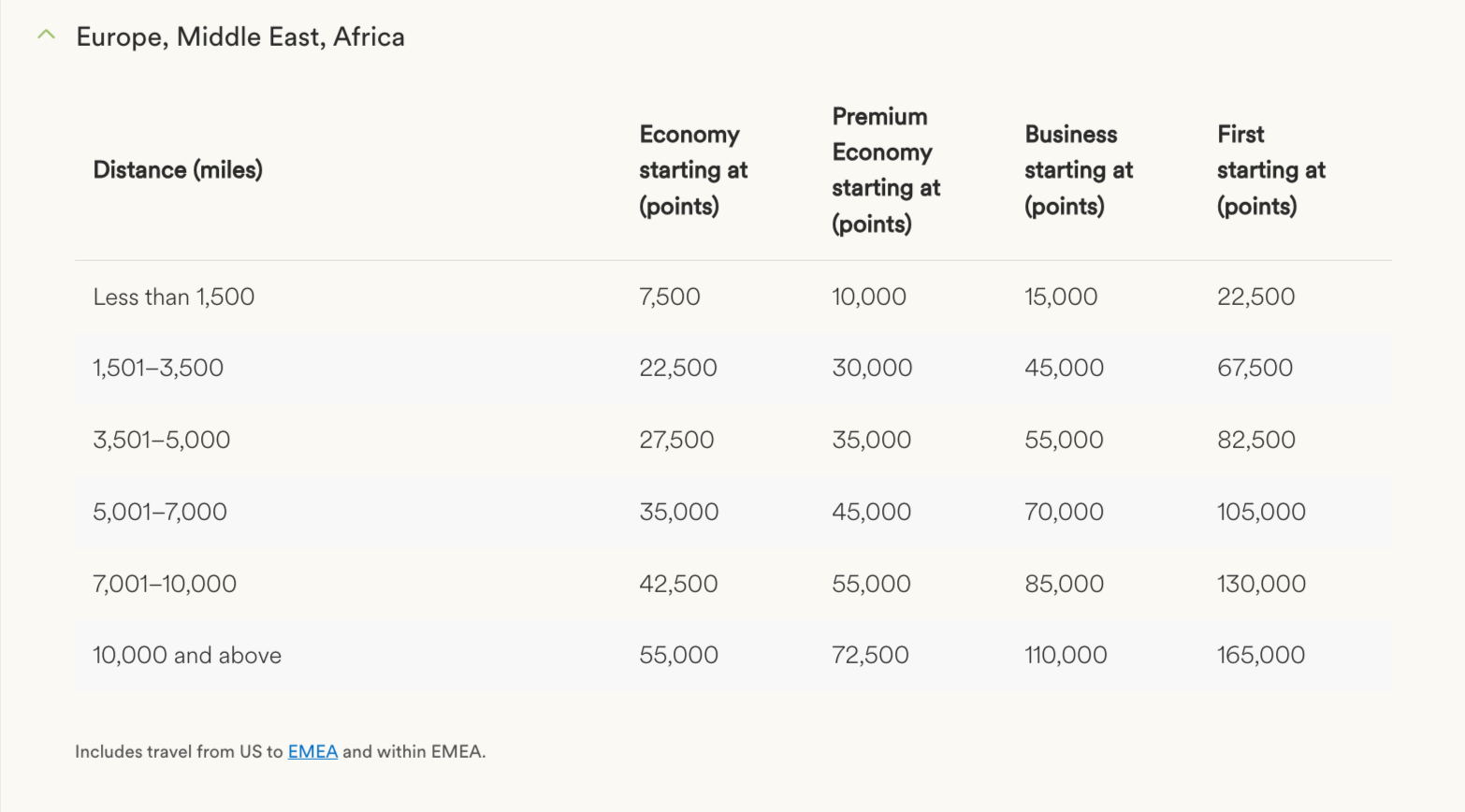This screenshot has height=812, width=1465.
Task: Select the 10,000 and above row
Action: tap(187, 656)
